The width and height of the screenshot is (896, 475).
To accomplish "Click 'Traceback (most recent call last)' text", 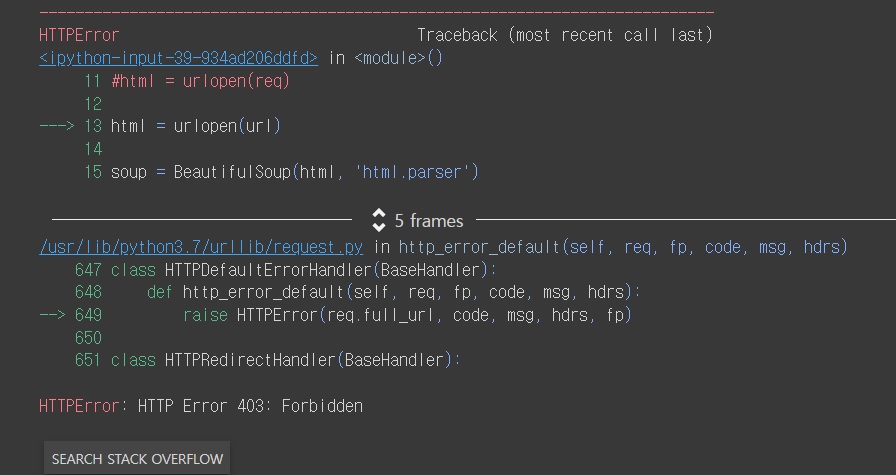I will click(565, 35).
